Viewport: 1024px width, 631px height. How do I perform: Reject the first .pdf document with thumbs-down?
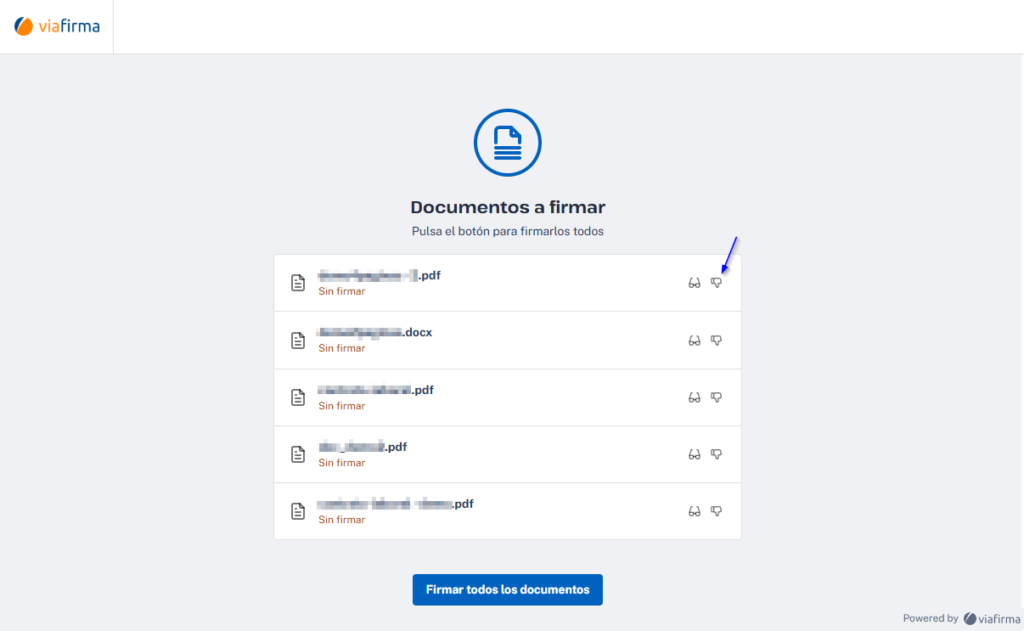point(716,283)
